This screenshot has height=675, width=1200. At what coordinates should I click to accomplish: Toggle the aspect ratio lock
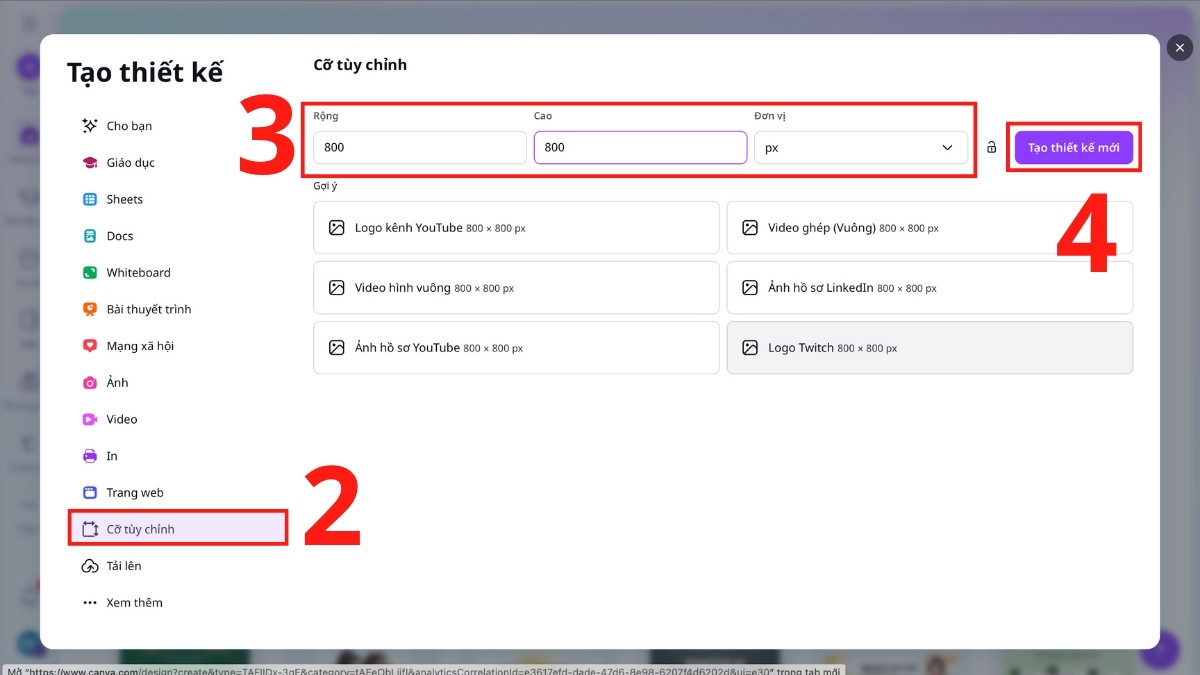click(991, 146)
